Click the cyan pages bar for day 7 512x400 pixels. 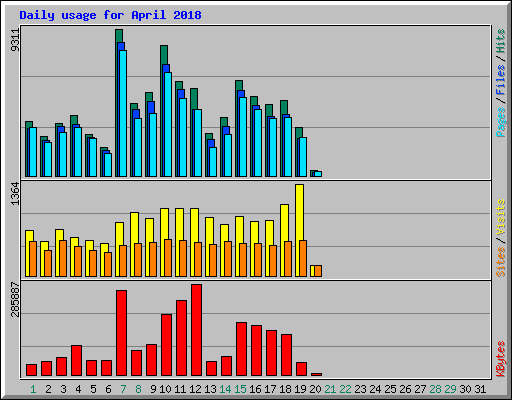tap(123, 113)
